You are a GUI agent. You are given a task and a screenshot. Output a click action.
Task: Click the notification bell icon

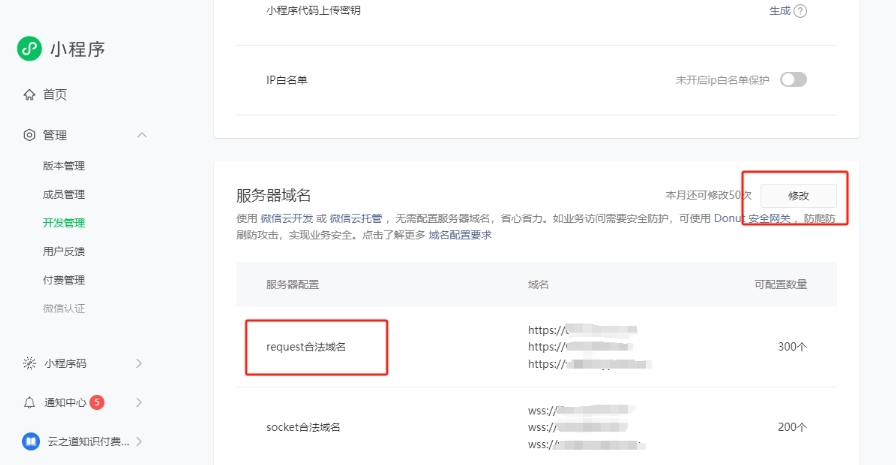click(x=29, y=403)
